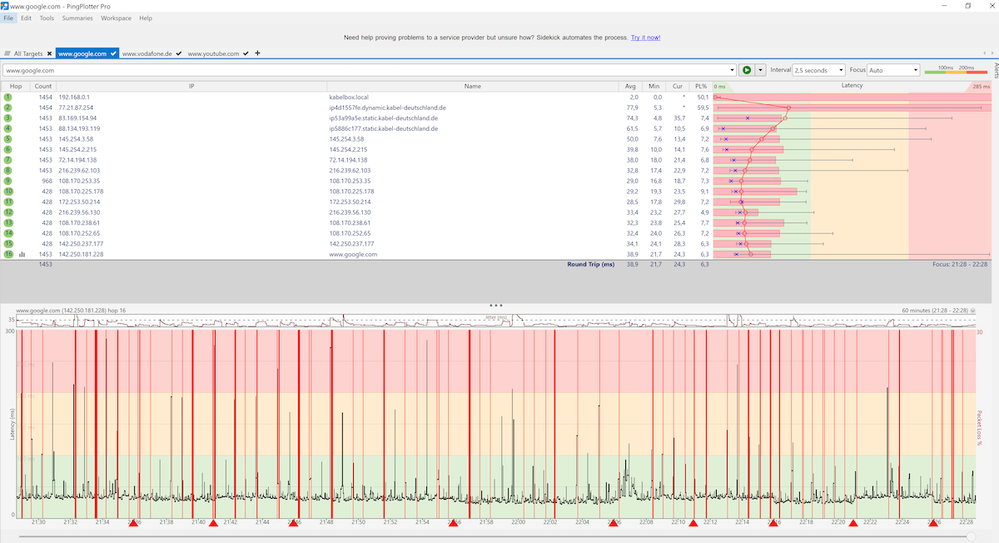Open the vertical Alerts panel tab
The image size is (999, 543).
coord(995,70)
